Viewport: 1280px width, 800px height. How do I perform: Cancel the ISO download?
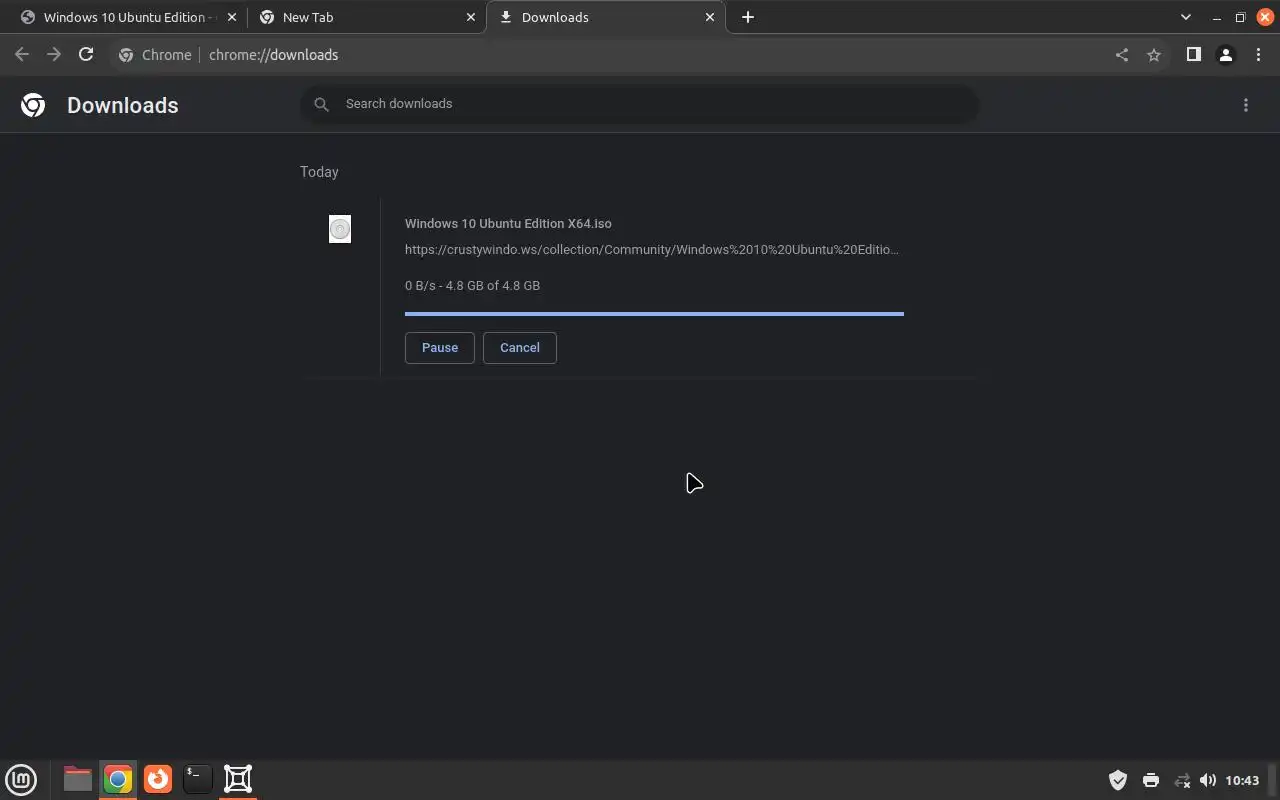519,348
